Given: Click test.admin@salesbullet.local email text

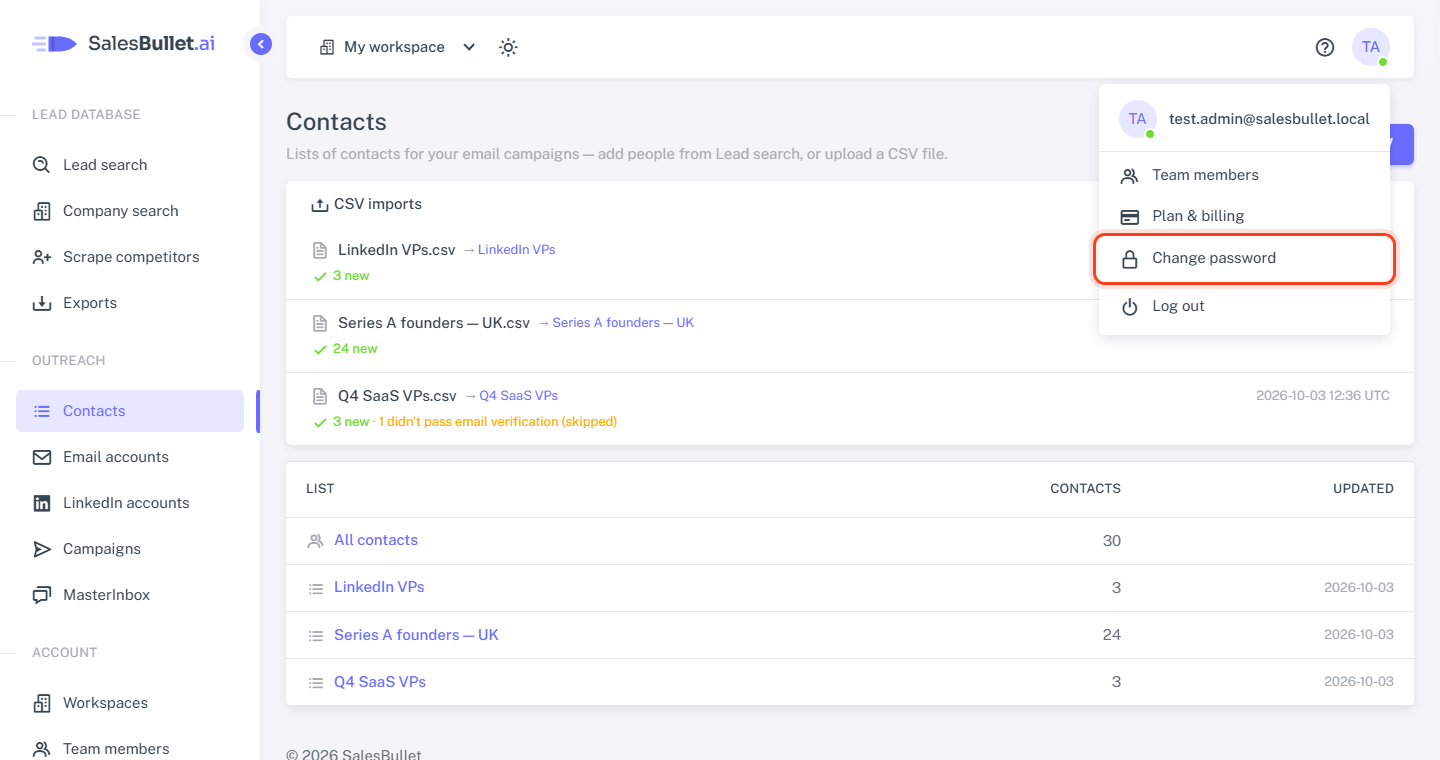Looking at the screenshot, I should [x=1269, y=119].
